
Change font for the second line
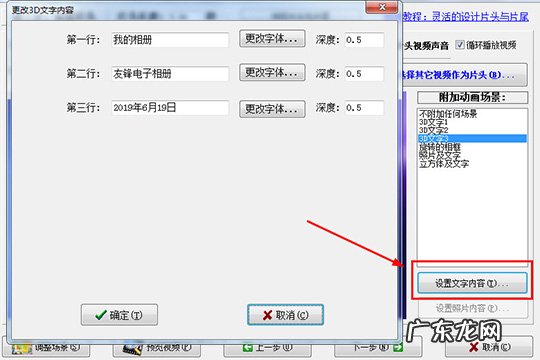(272, 72)
